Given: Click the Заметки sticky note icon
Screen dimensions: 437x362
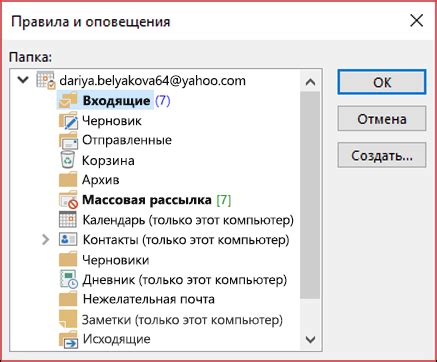Looking at the screenshot, I should (68, 319).
